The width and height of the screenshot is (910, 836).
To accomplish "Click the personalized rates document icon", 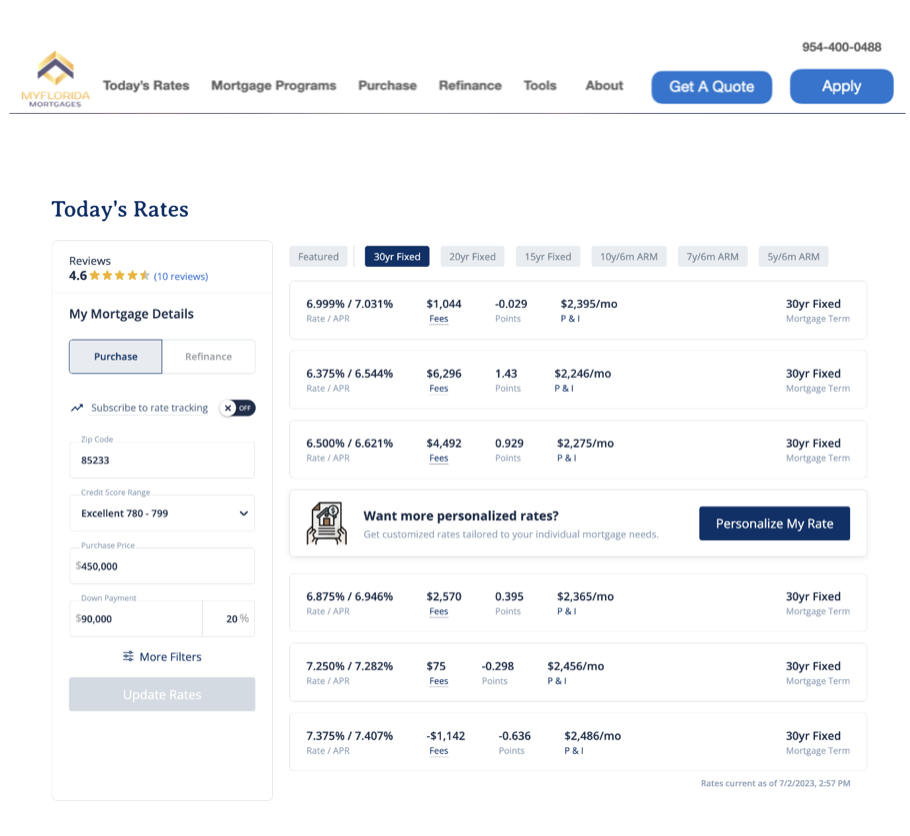I will (x=327, y=523).
